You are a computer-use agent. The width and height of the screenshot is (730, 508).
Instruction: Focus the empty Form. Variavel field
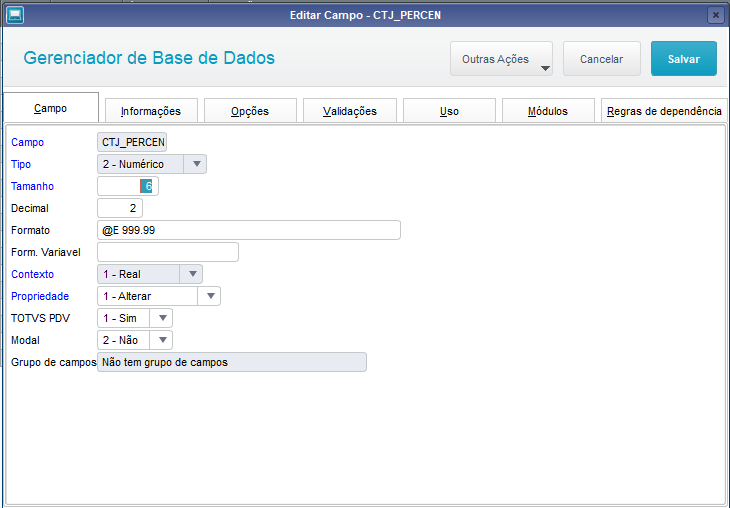[x=168, y=252]
